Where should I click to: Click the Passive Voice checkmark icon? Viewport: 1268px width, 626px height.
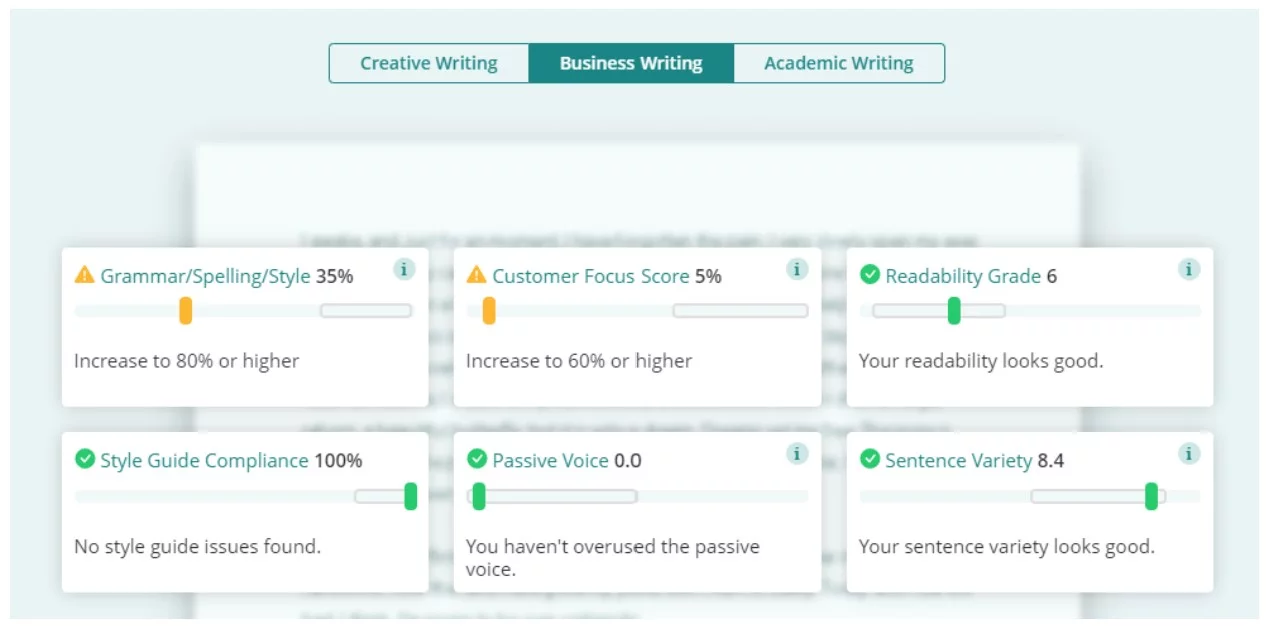[x=475, y=461]
